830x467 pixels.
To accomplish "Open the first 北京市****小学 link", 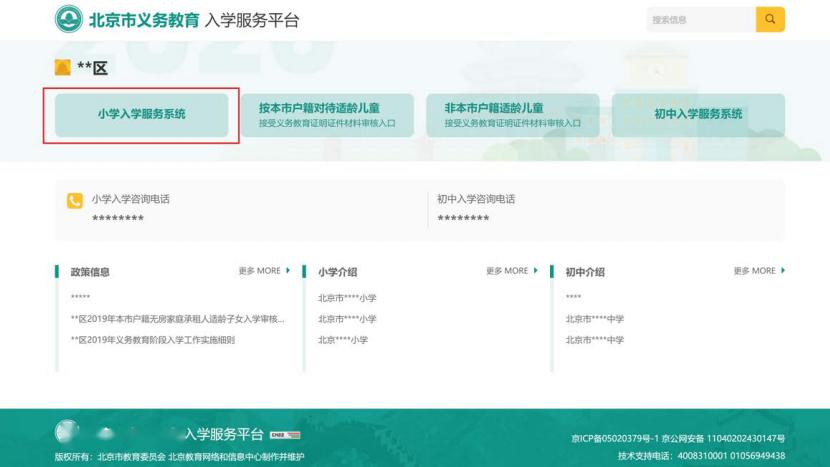I will click(347, 298).
